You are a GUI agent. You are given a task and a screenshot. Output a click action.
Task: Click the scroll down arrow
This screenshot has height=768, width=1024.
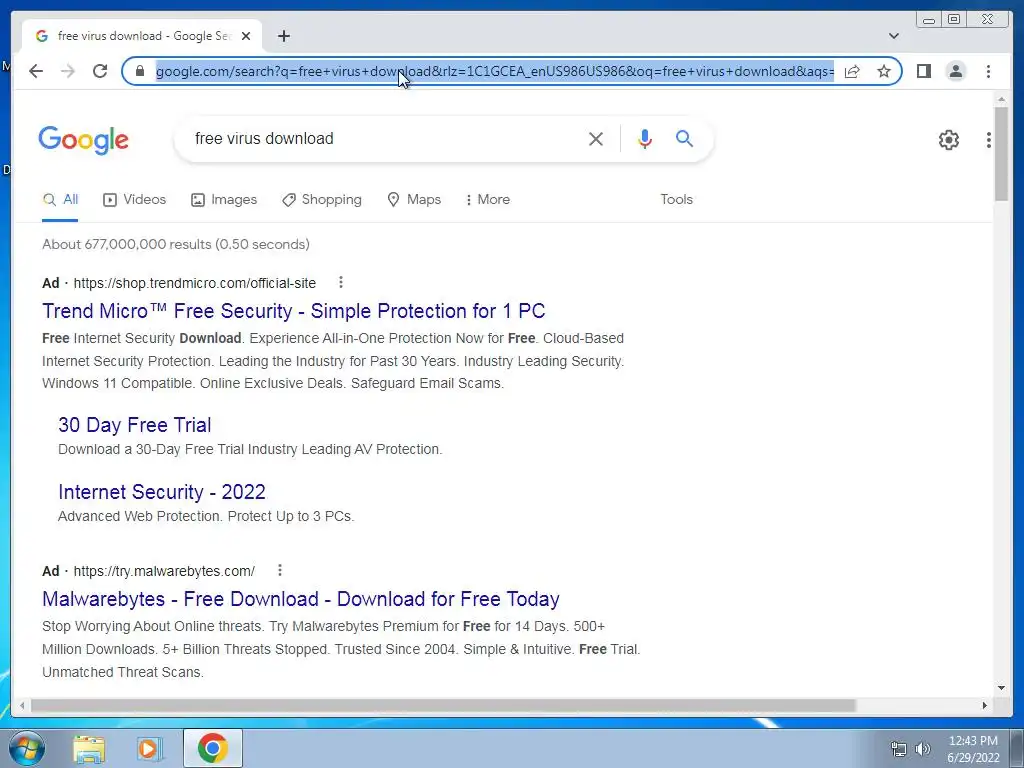[x=1001, y=687]
